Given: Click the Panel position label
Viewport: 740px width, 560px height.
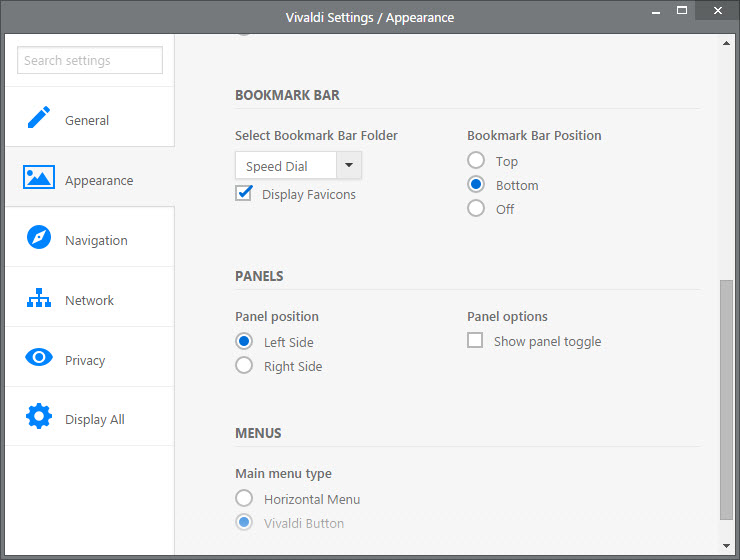Looking at the screenshot, I should pyautogui.click(x=277, y=317).
